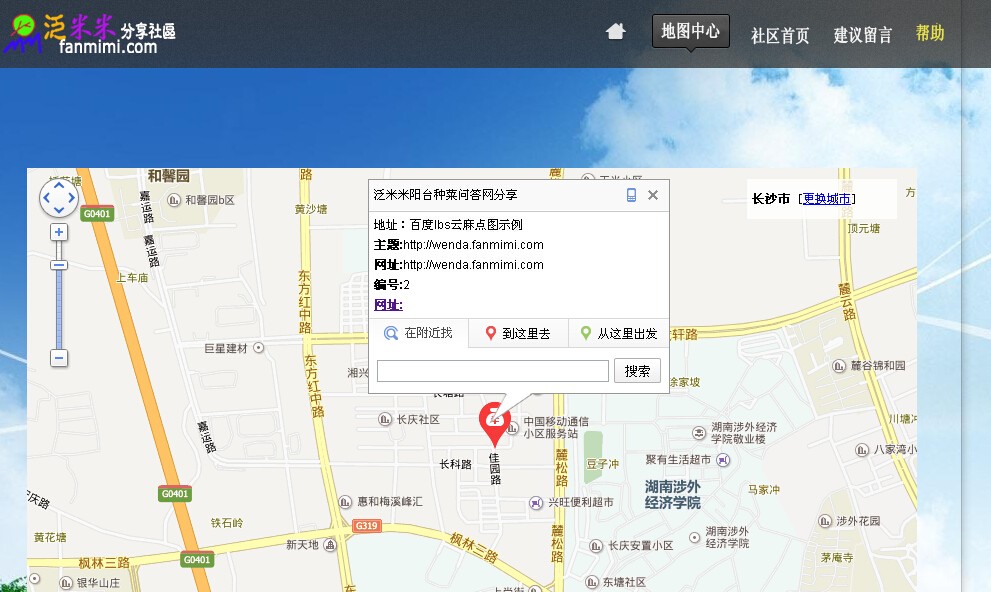Select the POI icon beside 中国移动通信小区服务站
The image size is (991, 592).
point(513,427)
